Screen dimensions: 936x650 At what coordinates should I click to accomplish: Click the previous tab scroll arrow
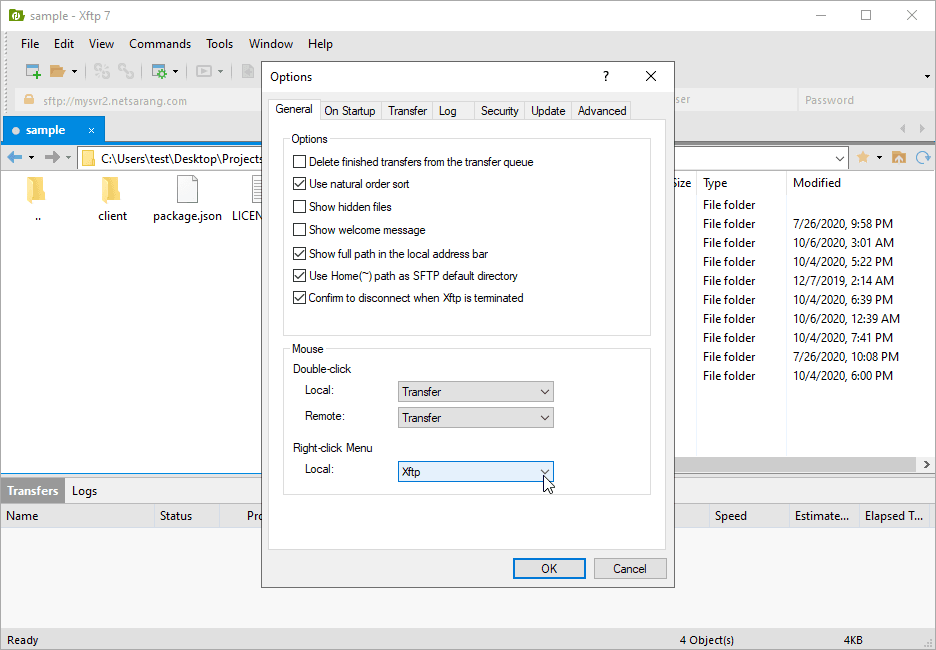(903, 128)
